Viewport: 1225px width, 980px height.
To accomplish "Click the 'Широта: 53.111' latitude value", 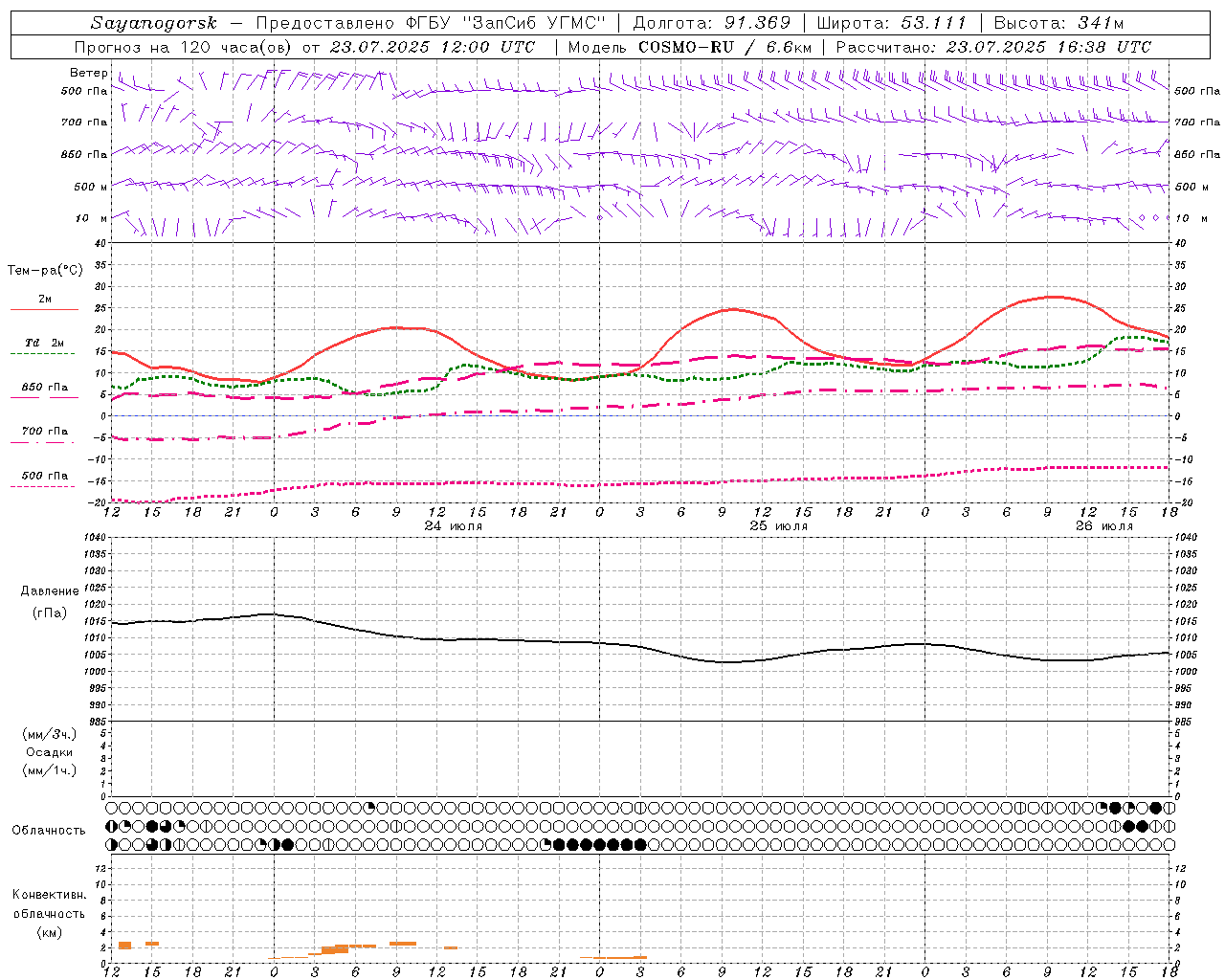I will click(x=892, y=23).
